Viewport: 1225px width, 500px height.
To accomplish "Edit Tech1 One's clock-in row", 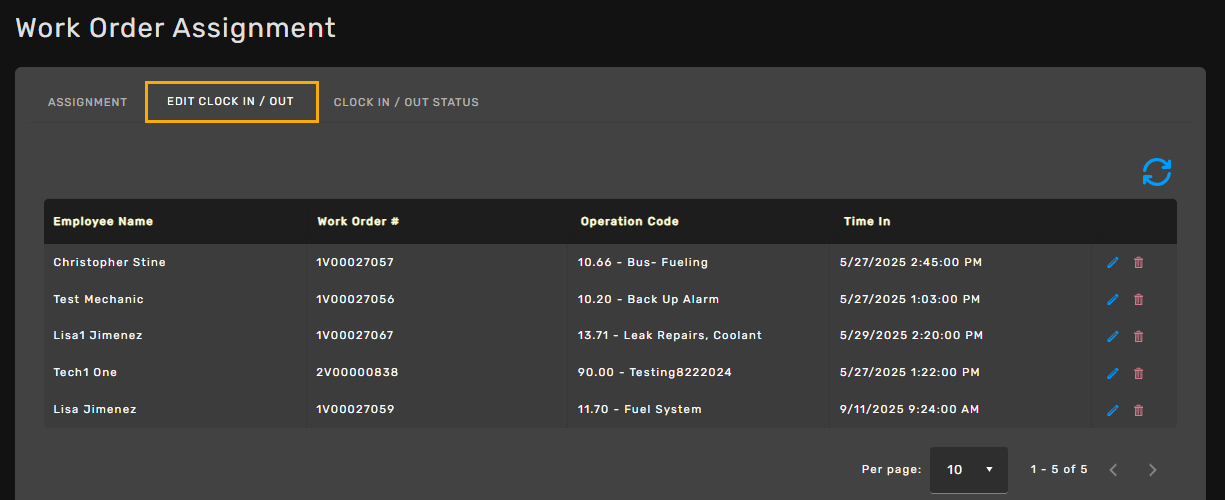I will point(1113,373).
